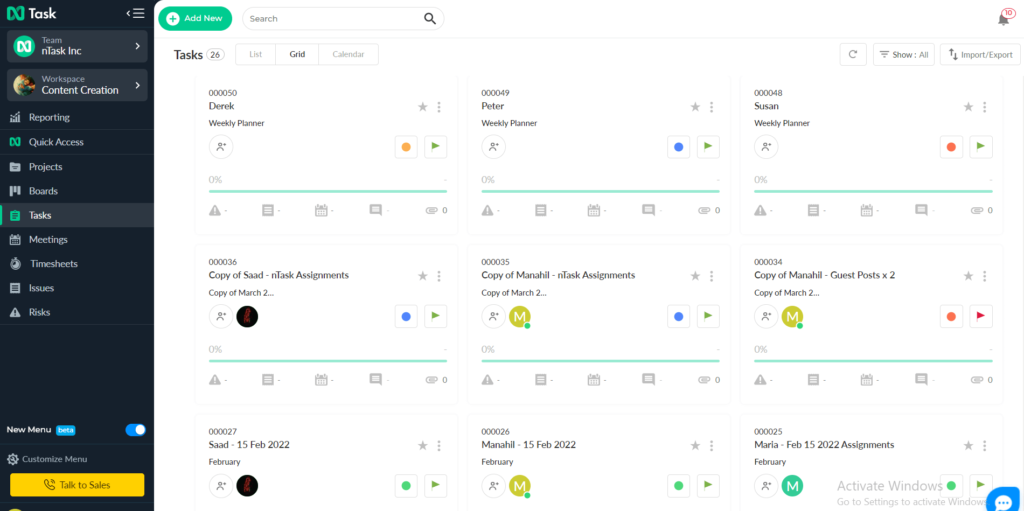Open comments icon on Copy of Saad task
1024x511 pixels.
click(x=376, y=380)
